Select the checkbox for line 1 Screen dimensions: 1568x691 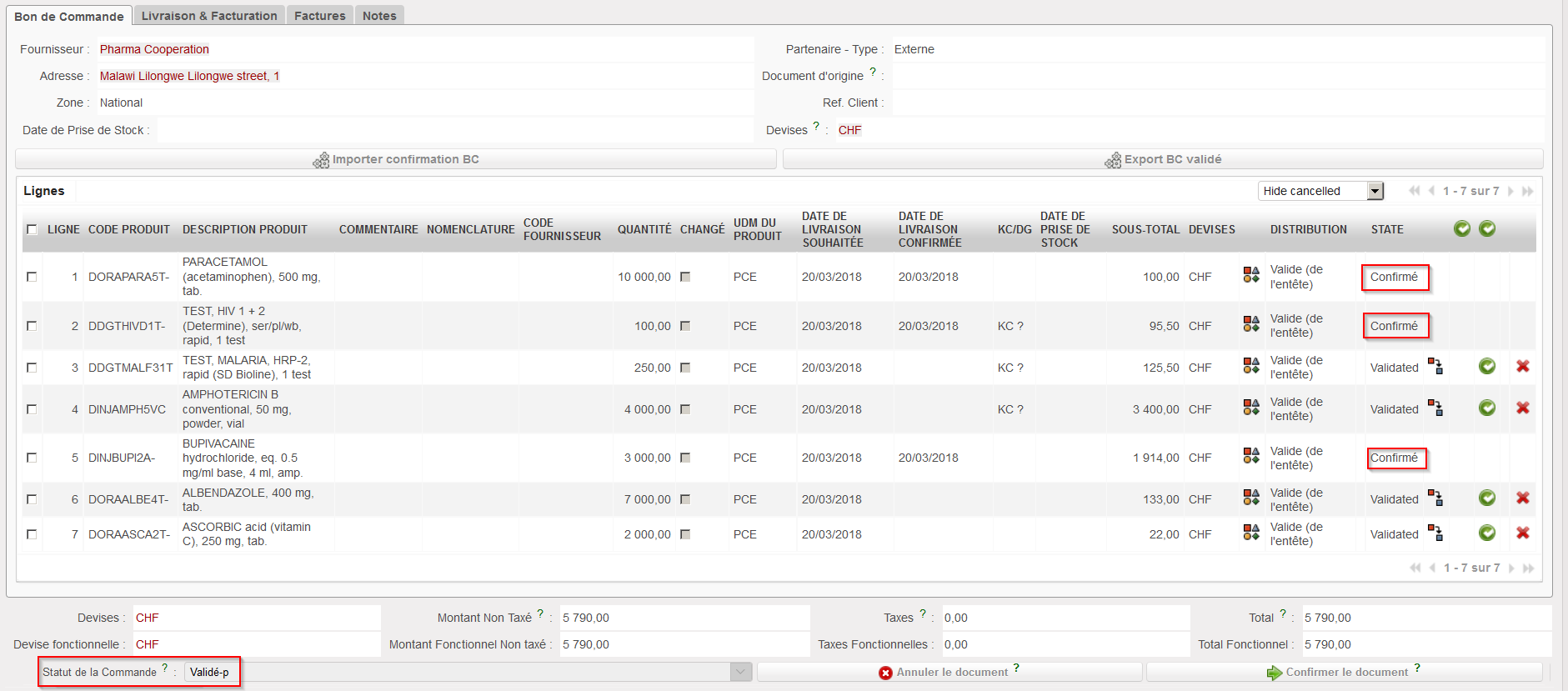(x=32, y=277)
